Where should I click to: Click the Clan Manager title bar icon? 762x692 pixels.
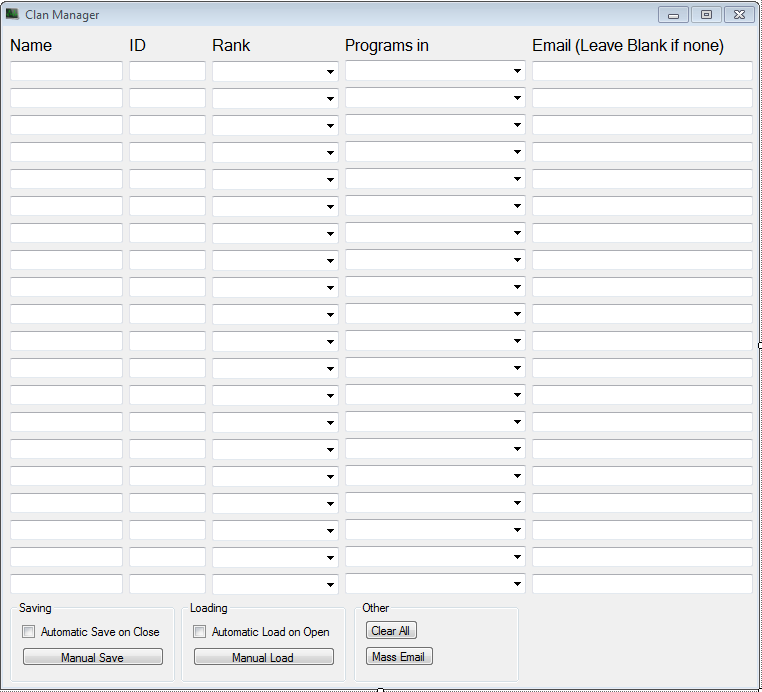click(13, 15)
